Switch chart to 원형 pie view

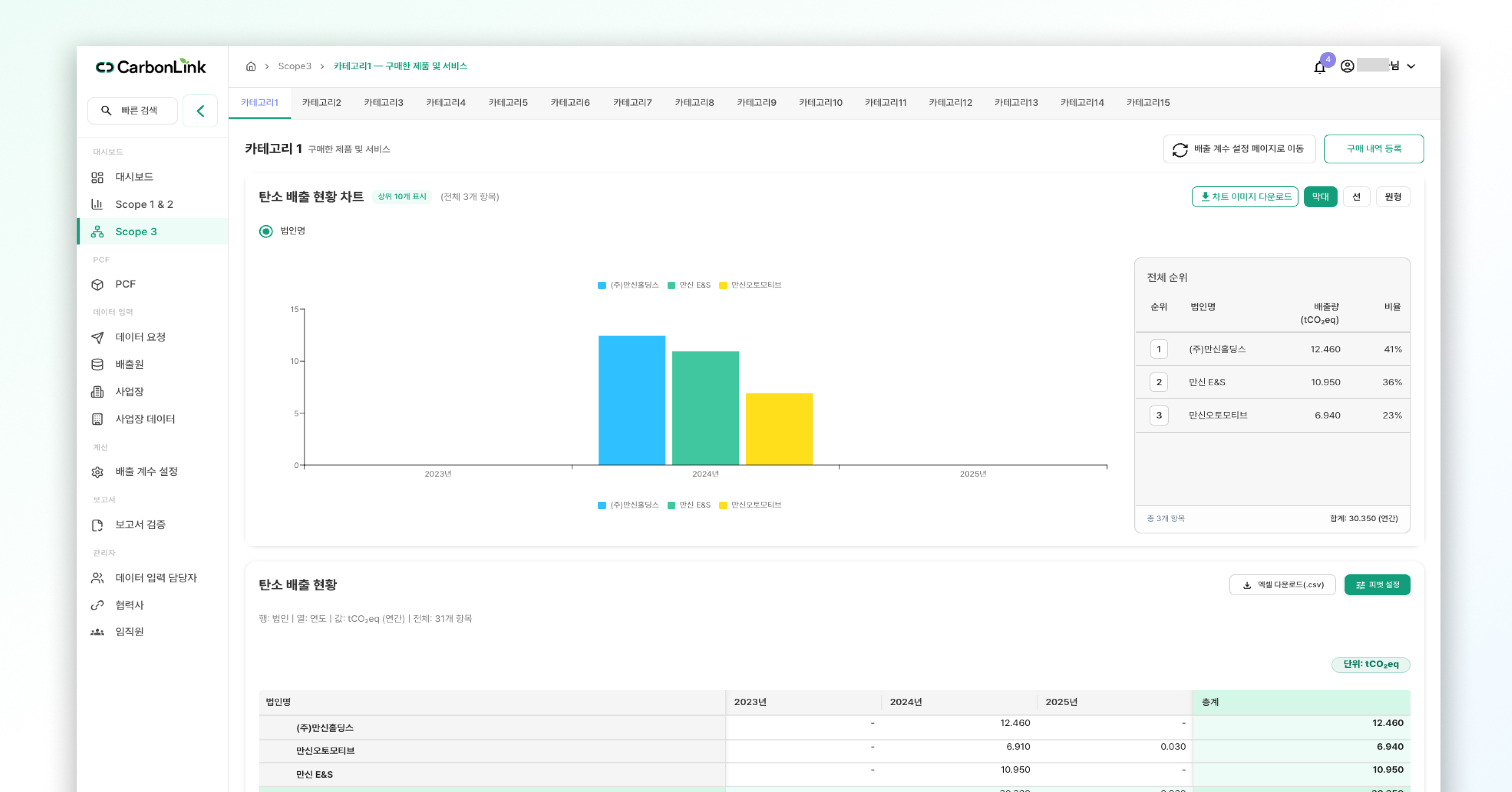tap(1393, 197)
